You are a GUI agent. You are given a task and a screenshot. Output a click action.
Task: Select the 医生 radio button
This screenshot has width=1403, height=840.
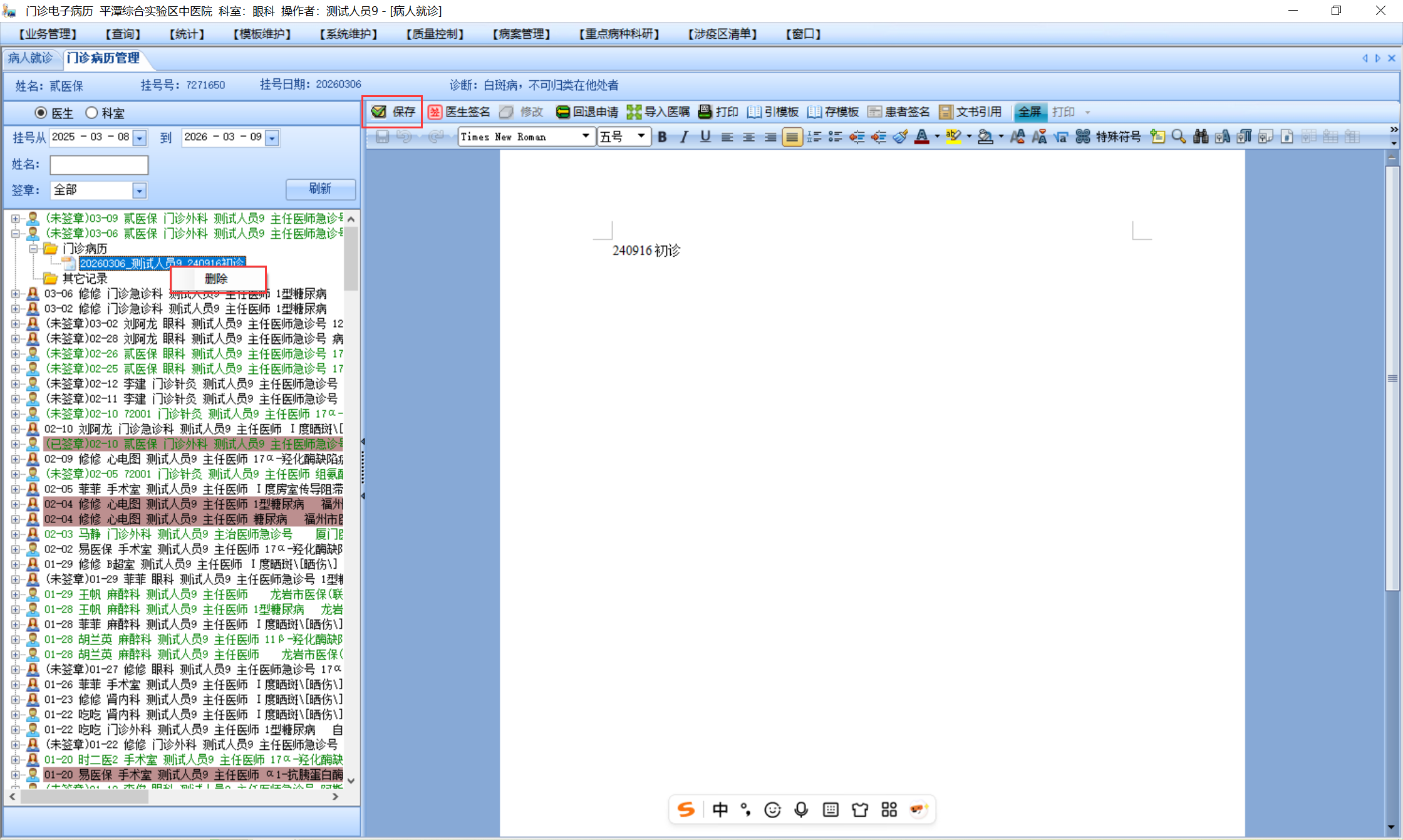tap(41, 113)
